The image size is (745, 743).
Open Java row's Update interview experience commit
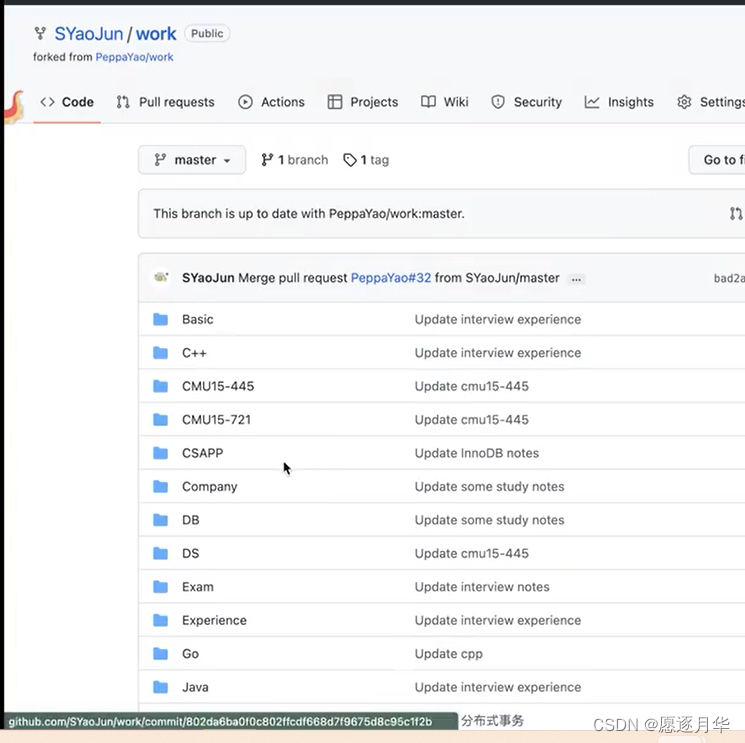(x=498, y=687)
